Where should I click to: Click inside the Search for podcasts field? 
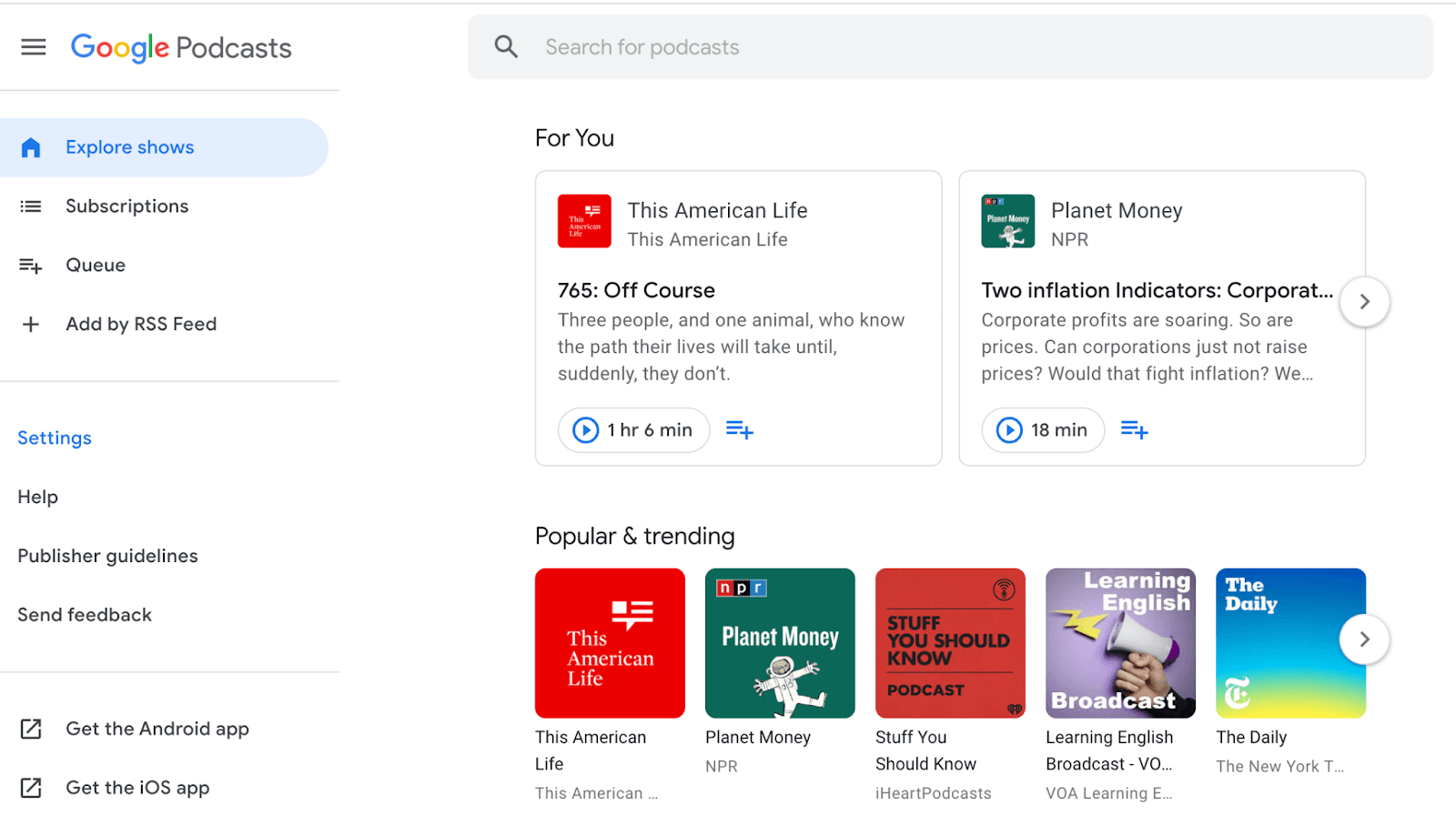[x=819, y=46]
